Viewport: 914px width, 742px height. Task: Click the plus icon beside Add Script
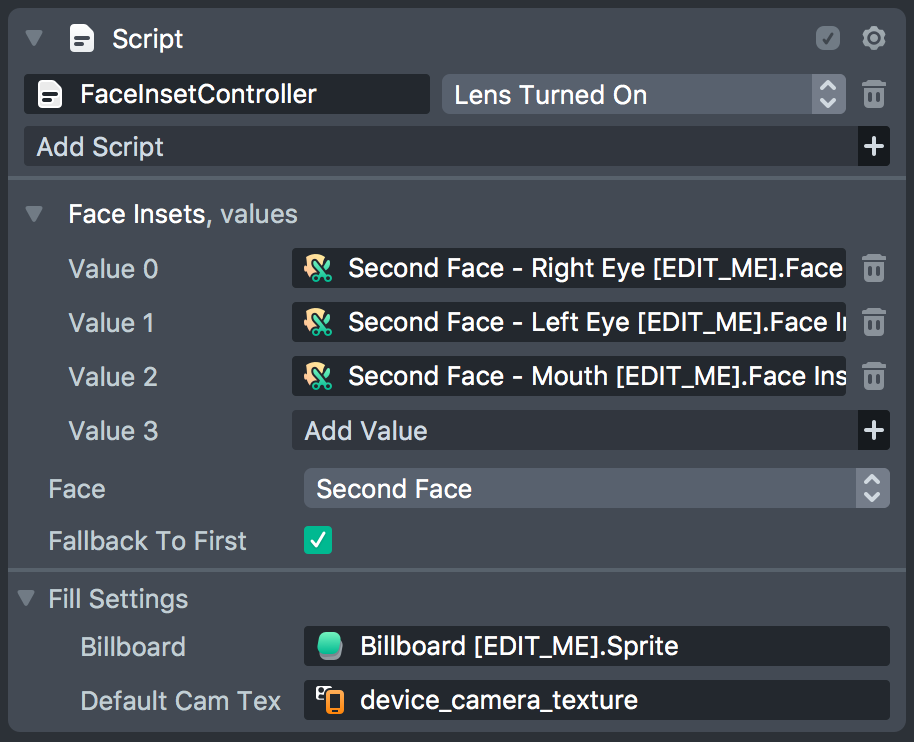click(873, 147)
